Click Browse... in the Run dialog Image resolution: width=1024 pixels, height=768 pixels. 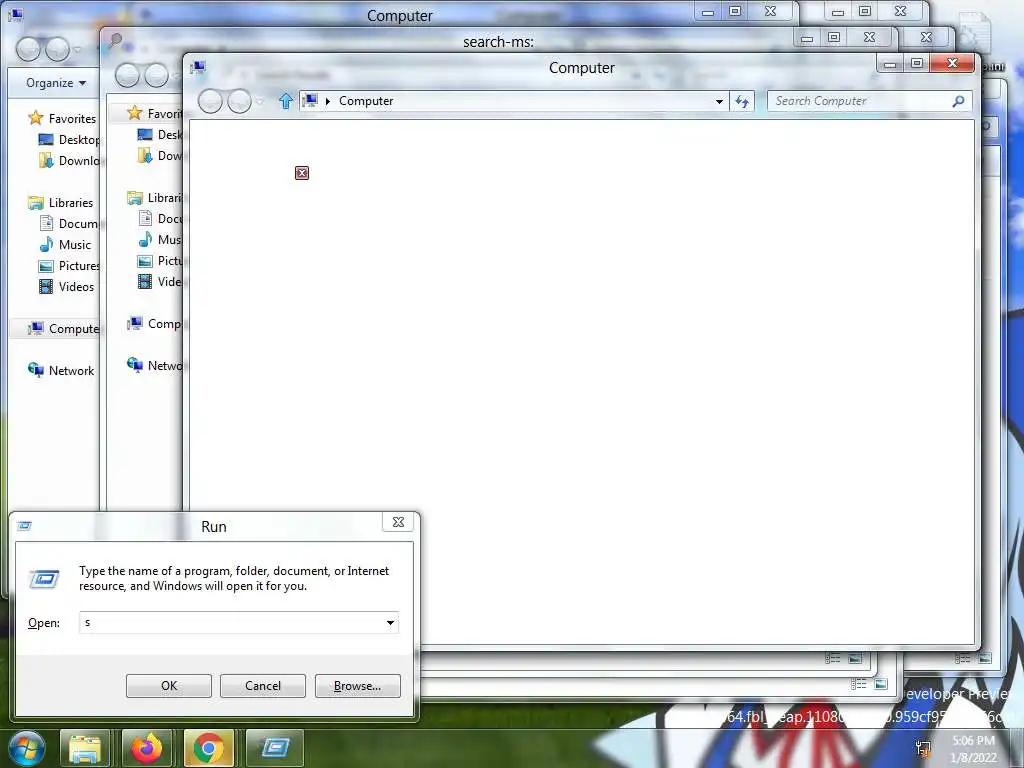(357, 686)
